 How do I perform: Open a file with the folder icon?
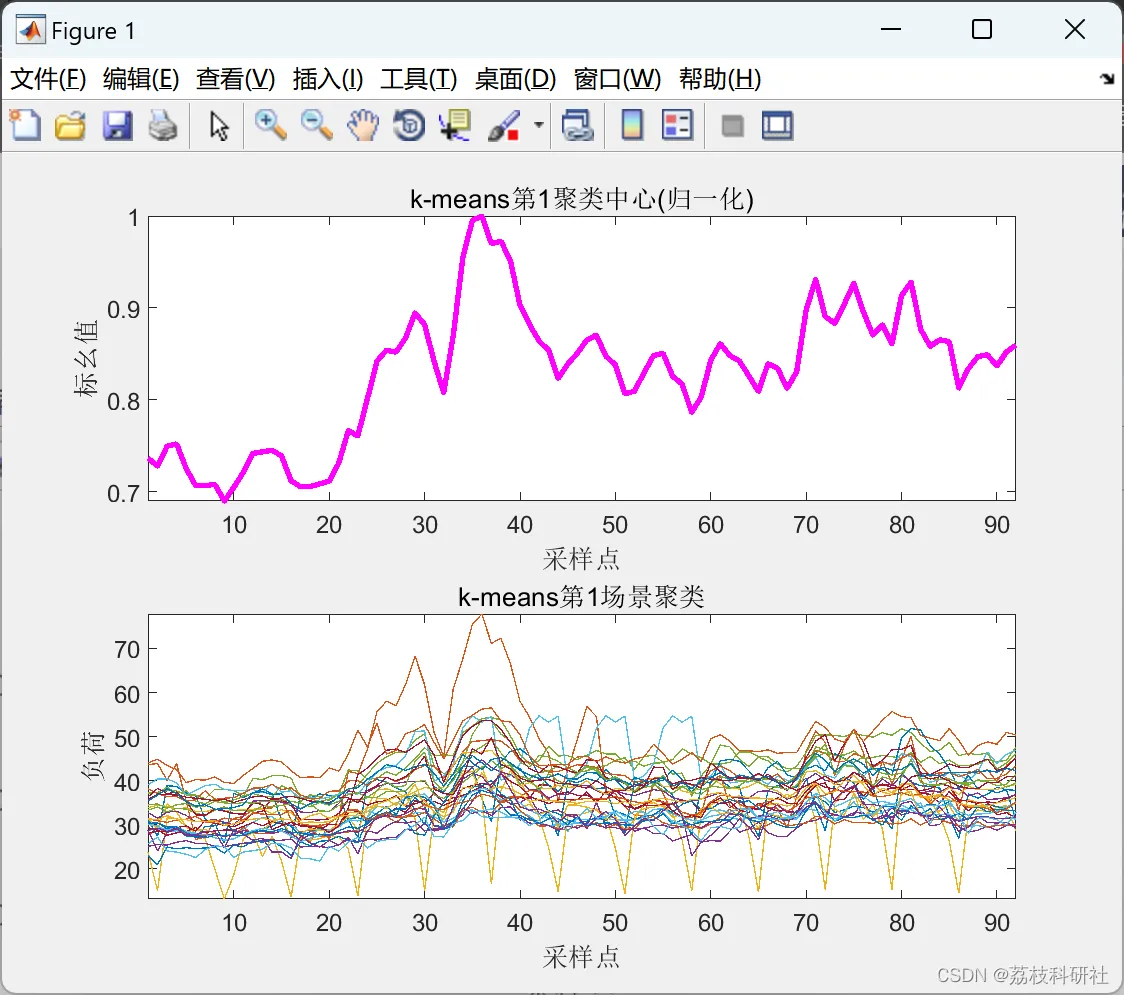70,125
